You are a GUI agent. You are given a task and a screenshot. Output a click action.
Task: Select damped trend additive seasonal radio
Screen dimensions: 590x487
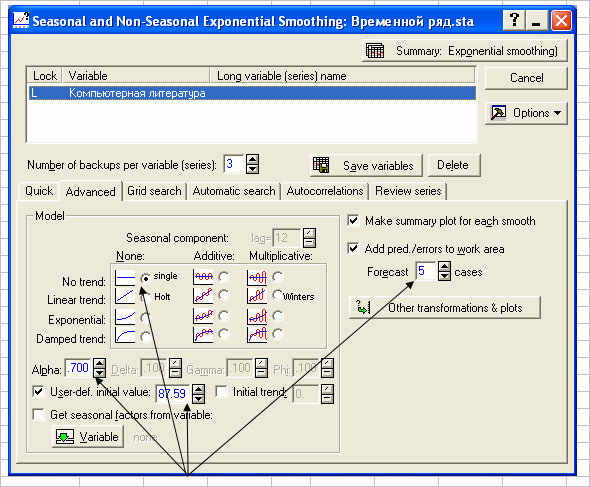click(224, 333)
